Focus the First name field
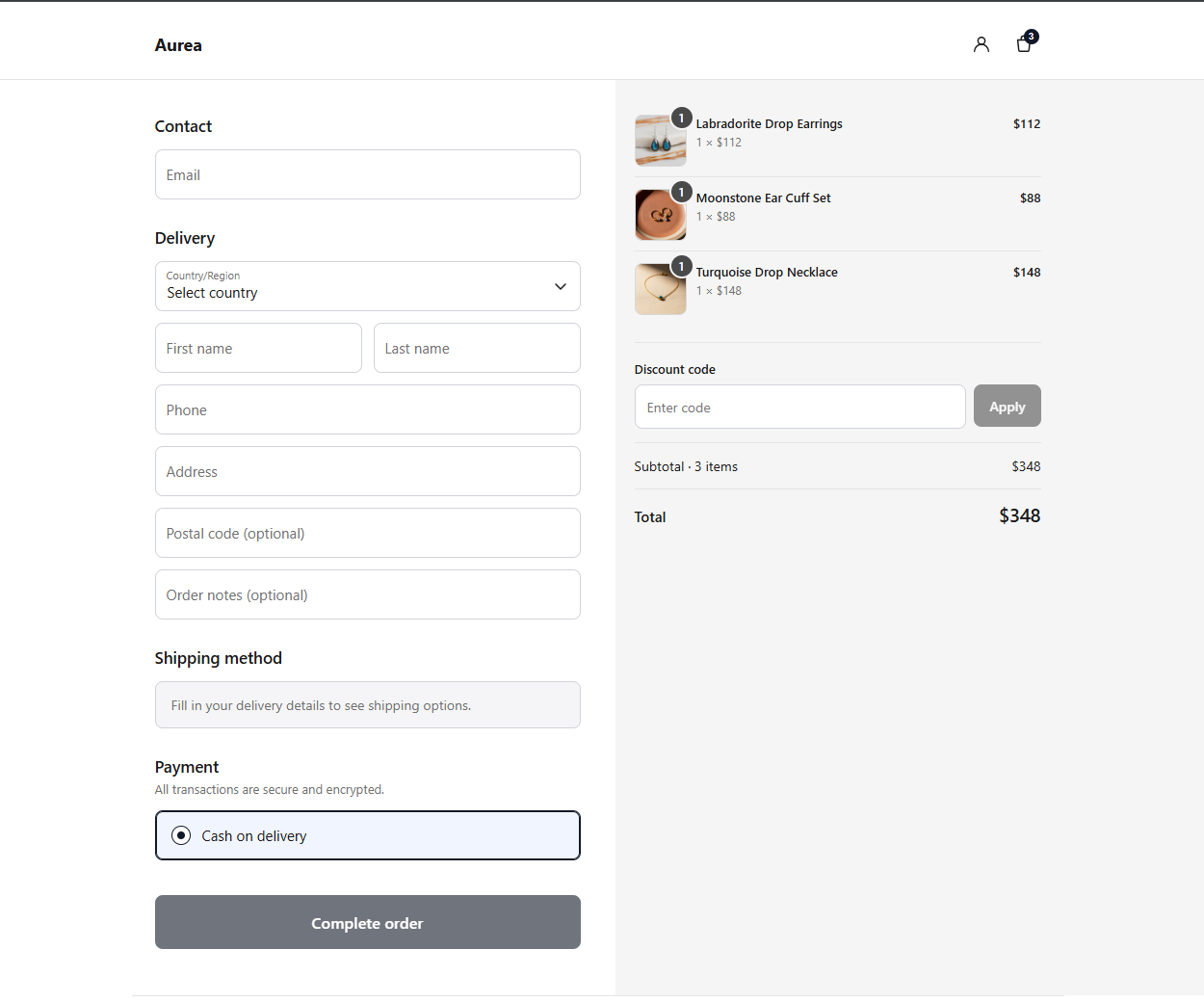Viewport: 1204px width, 1002px height. [x=258, y=348]
